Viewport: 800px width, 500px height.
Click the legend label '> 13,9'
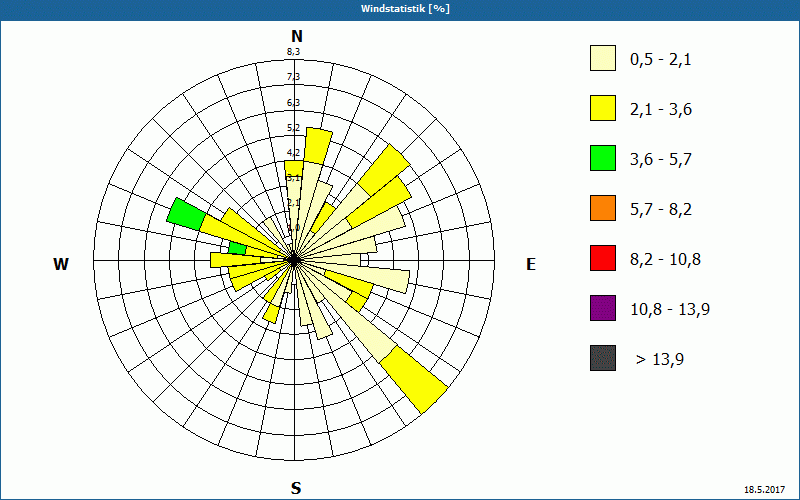pos(660,360)
